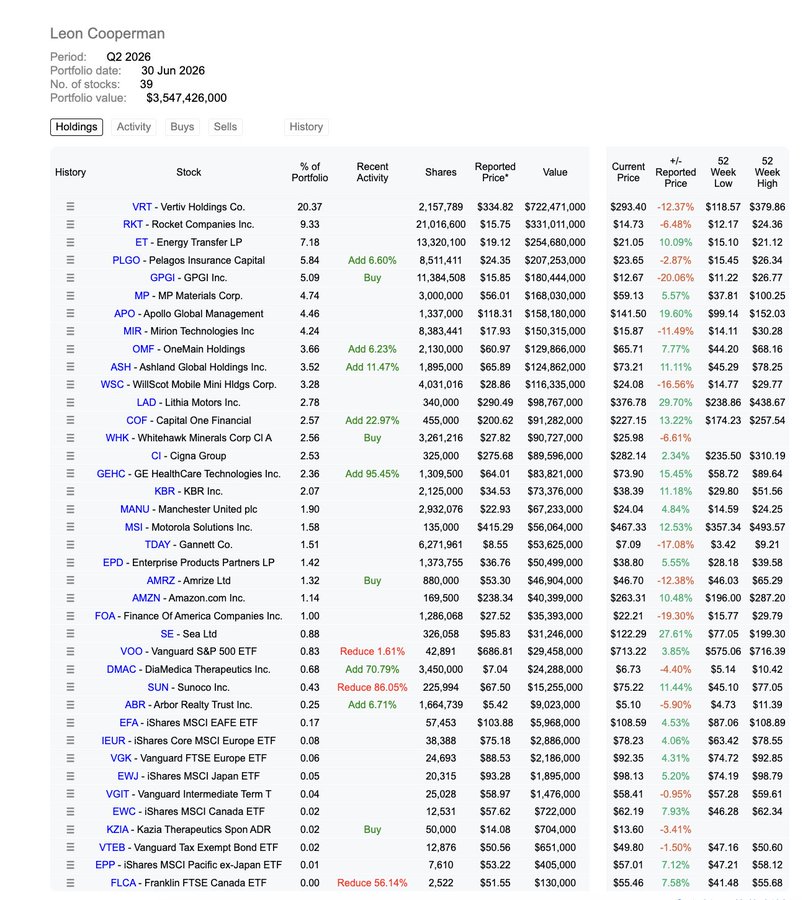The width and height of the screenshot is (808, 900).
Task: Open history icon for Lithia Motors row
Action: 70,402
